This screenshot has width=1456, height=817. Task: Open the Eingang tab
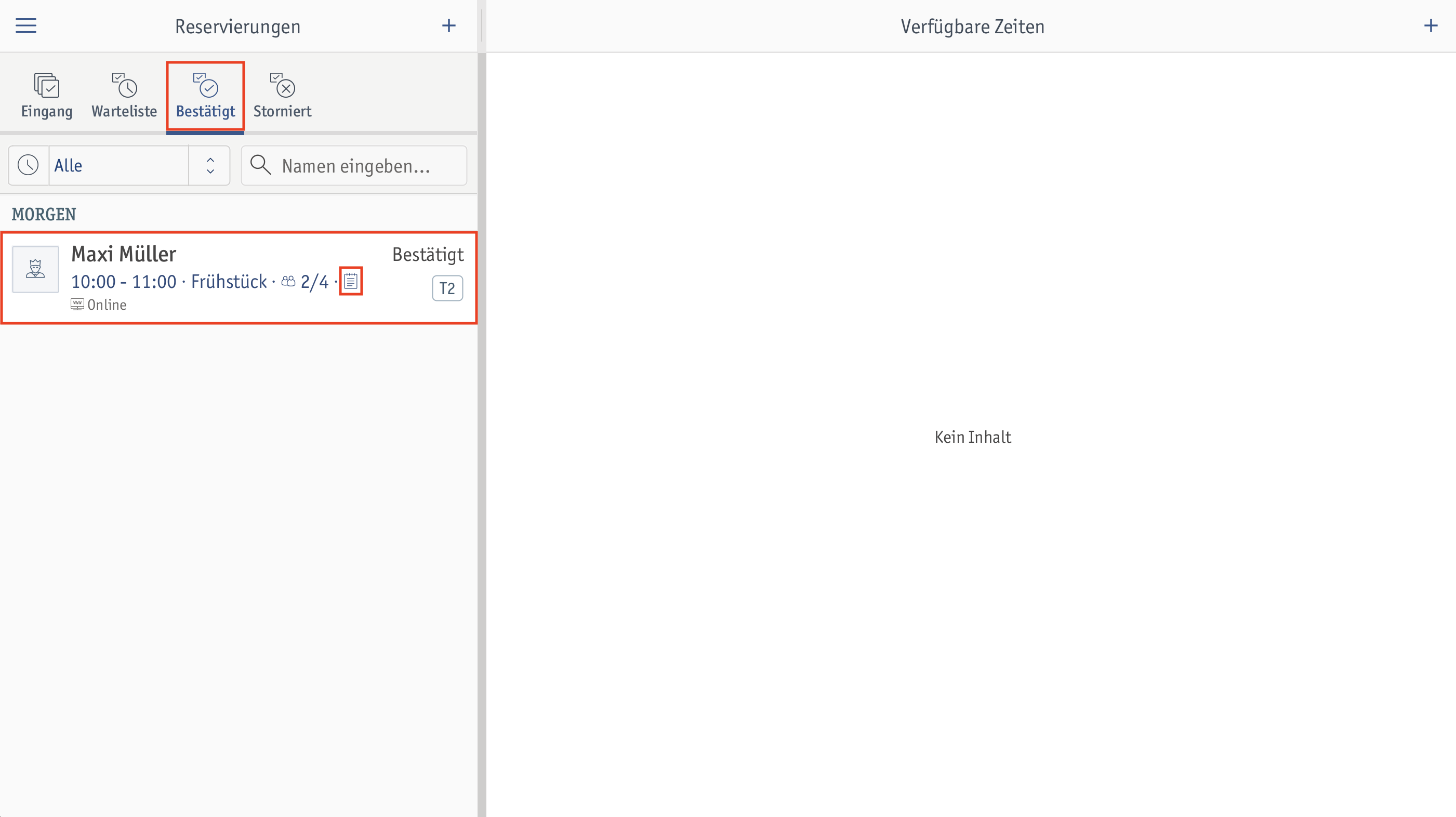47,96
